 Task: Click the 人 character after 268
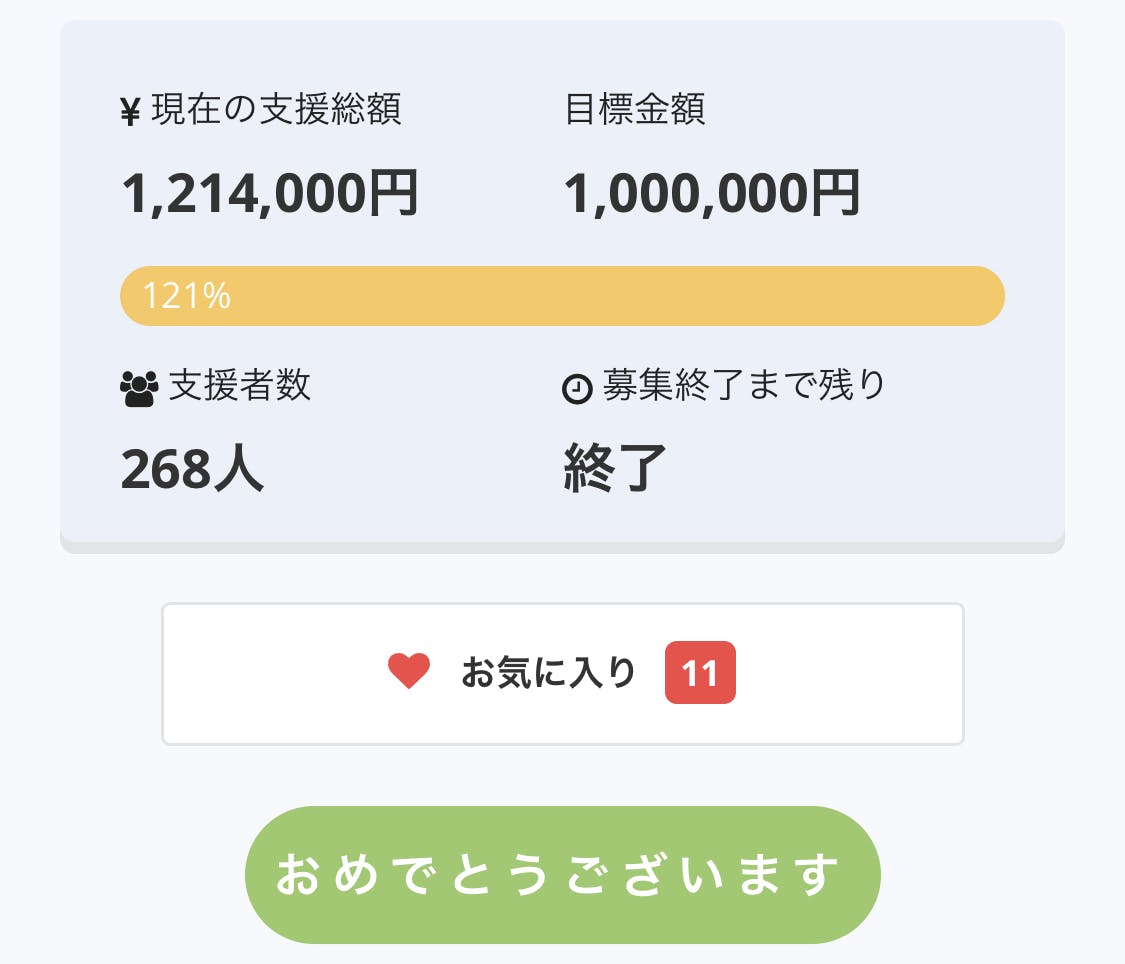click(240, 468)
